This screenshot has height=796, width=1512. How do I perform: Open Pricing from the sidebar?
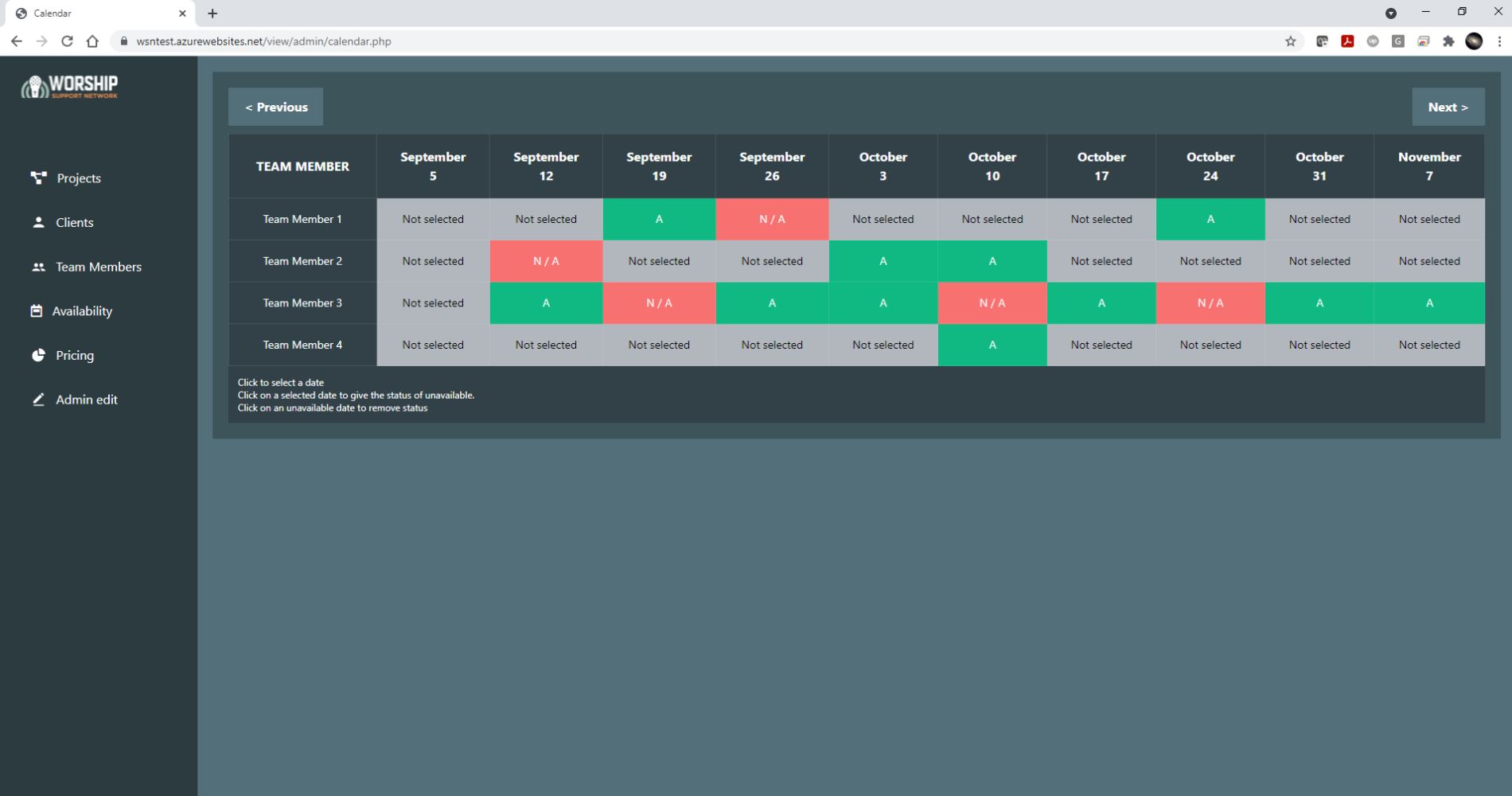point(63,356)
